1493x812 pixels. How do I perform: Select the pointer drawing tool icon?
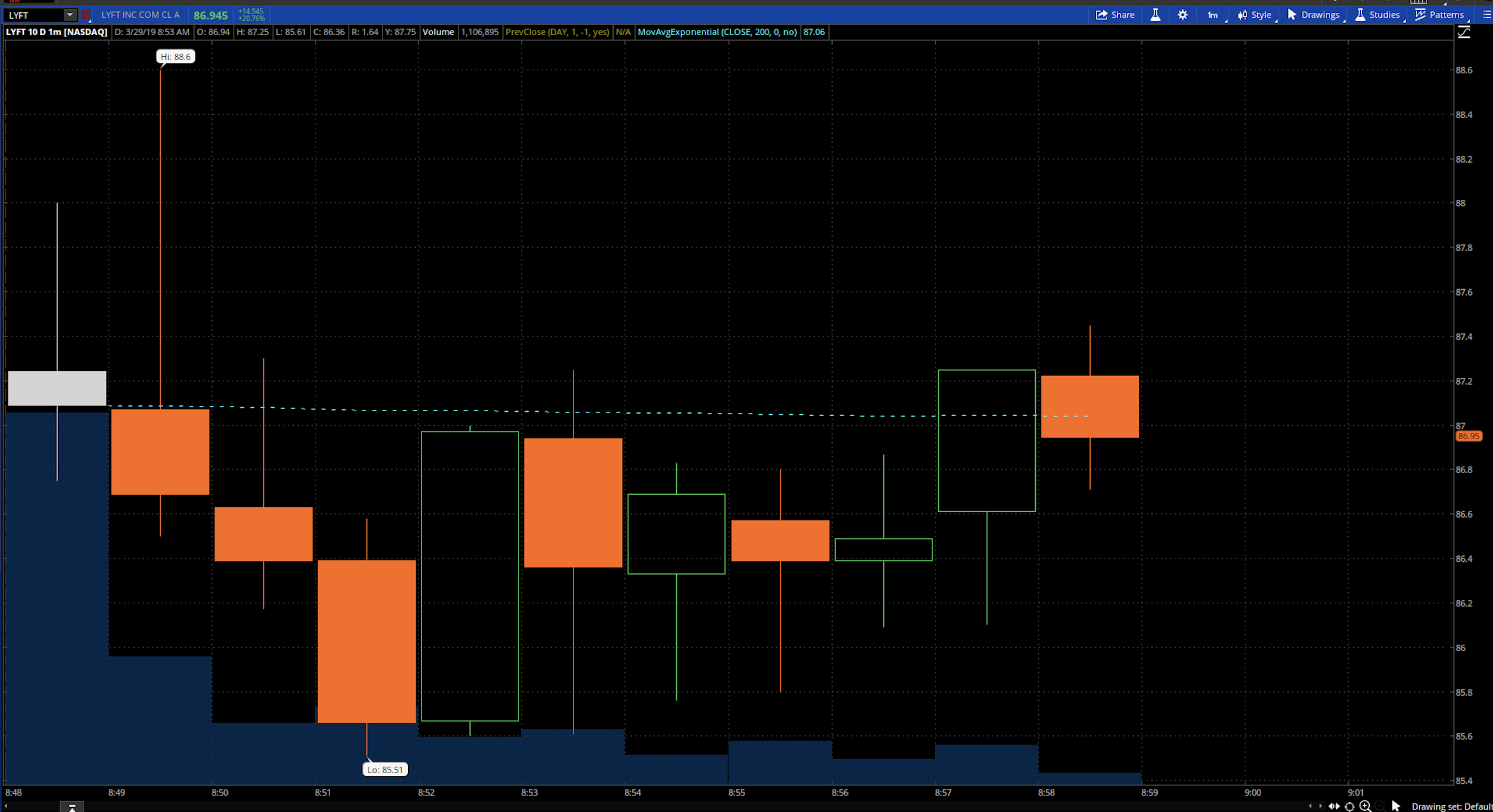(x=1396, y=806)
